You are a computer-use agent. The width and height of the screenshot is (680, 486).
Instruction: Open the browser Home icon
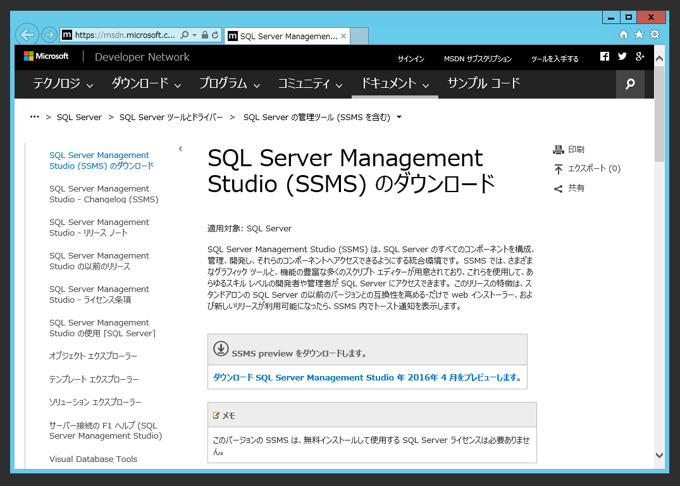[623, 34]
